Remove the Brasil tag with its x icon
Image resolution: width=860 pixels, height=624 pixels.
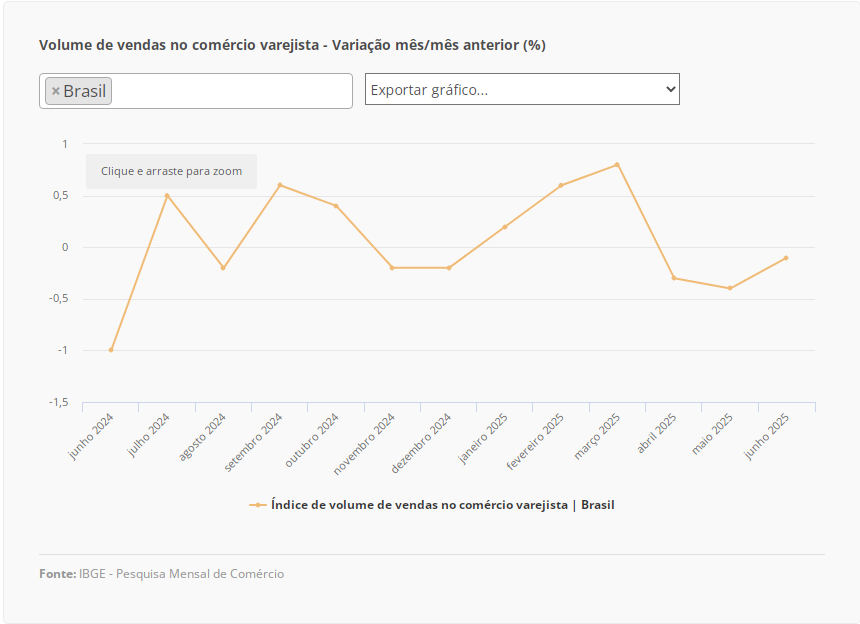56,91
